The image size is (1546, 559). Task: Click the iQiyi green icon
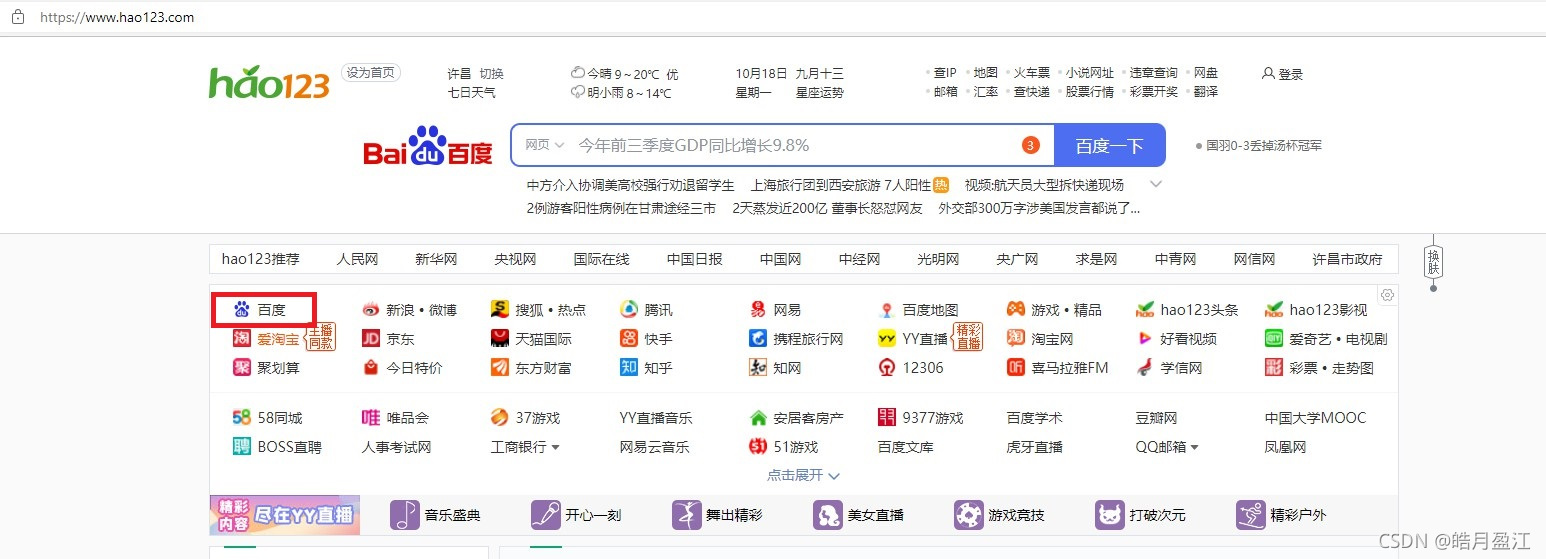pyautogui.click(x=1273, y=339)
